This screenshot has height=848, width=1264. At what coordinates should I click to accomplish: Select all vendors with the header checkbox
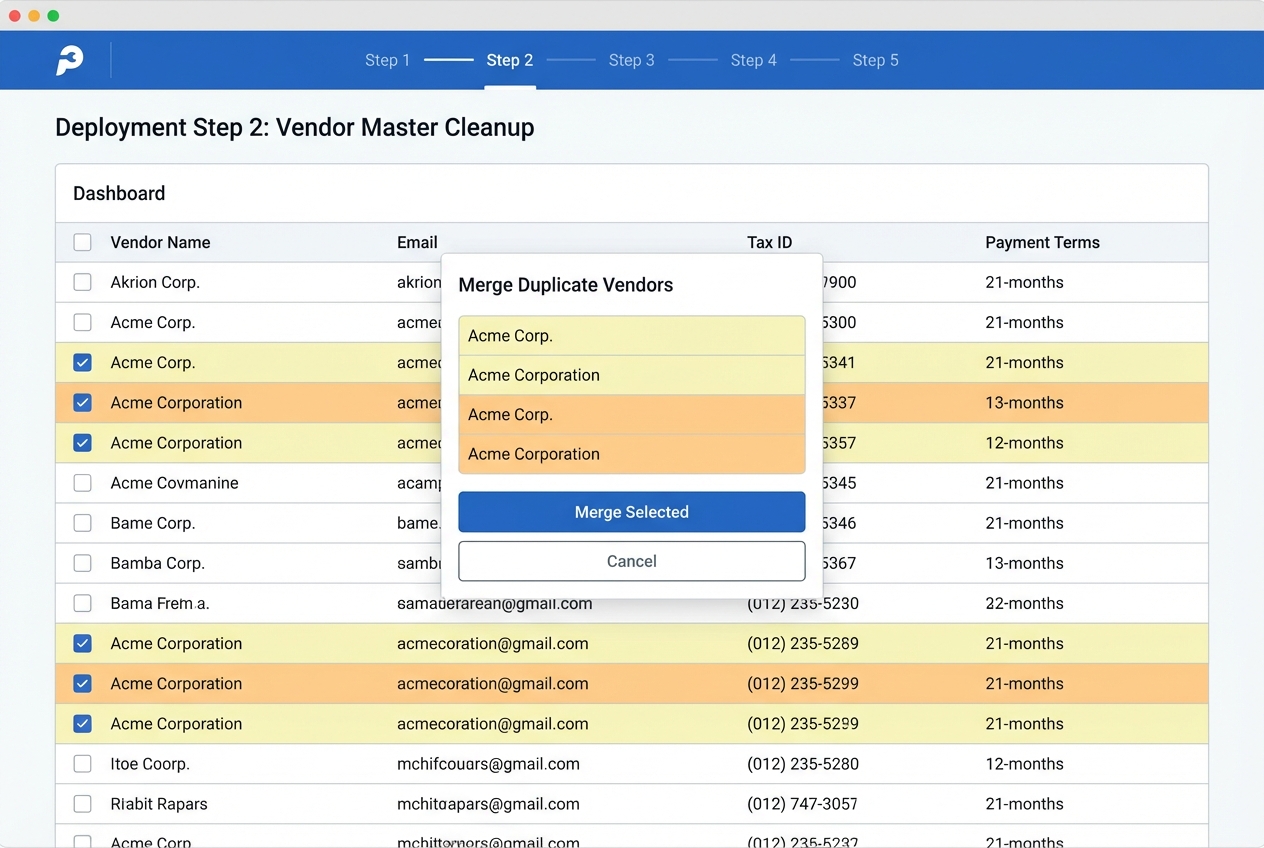click(82, 242)
